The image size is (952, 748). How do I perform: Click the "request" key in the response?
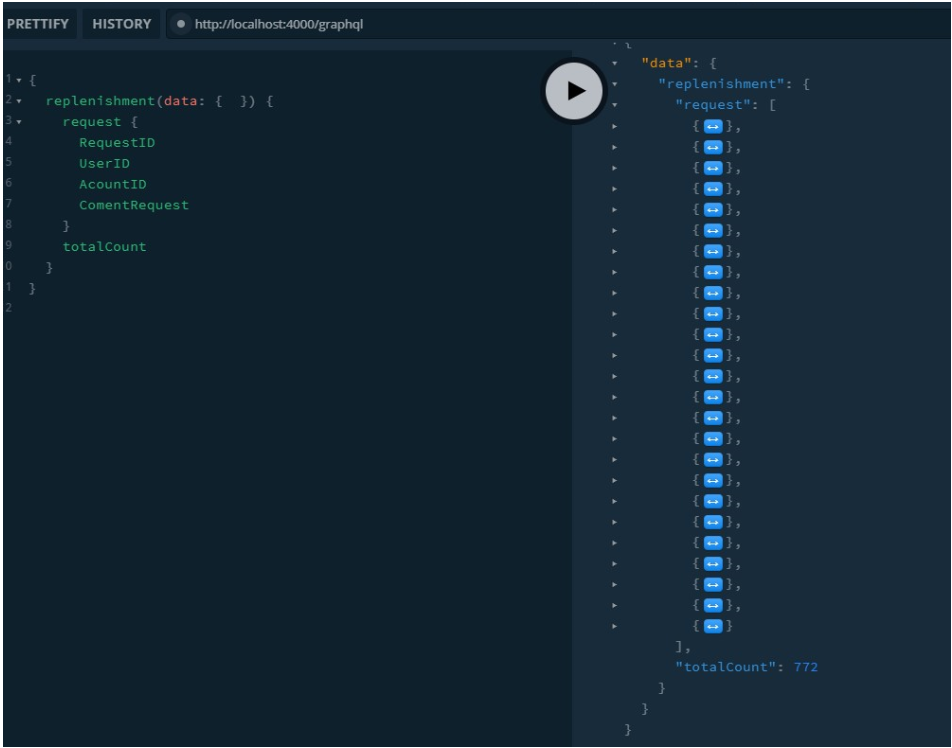coord(713,105)
